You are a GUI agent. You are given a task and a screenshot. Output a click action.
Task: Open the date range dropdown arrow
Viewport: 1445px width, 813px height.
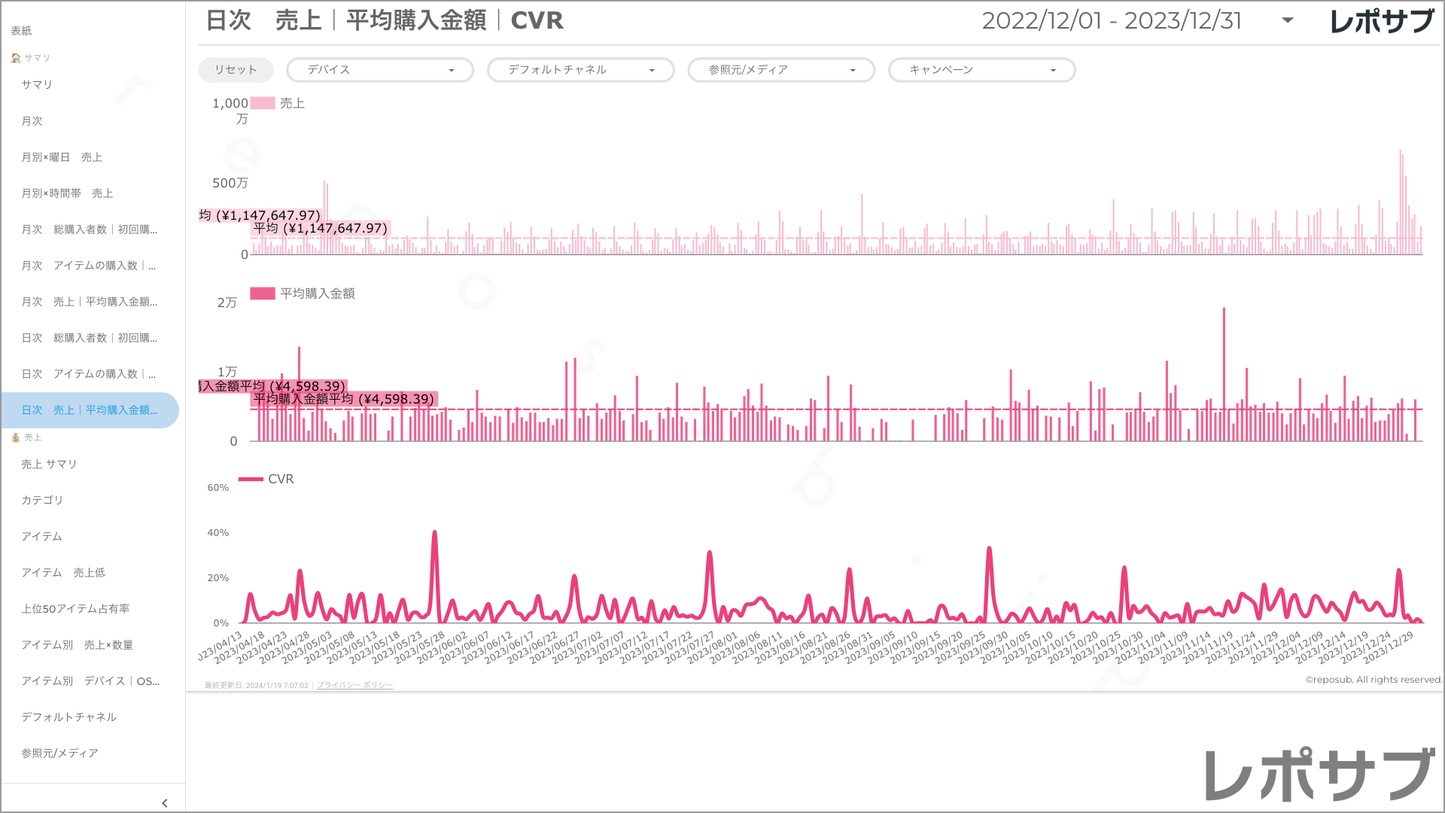pos(1287,21)
